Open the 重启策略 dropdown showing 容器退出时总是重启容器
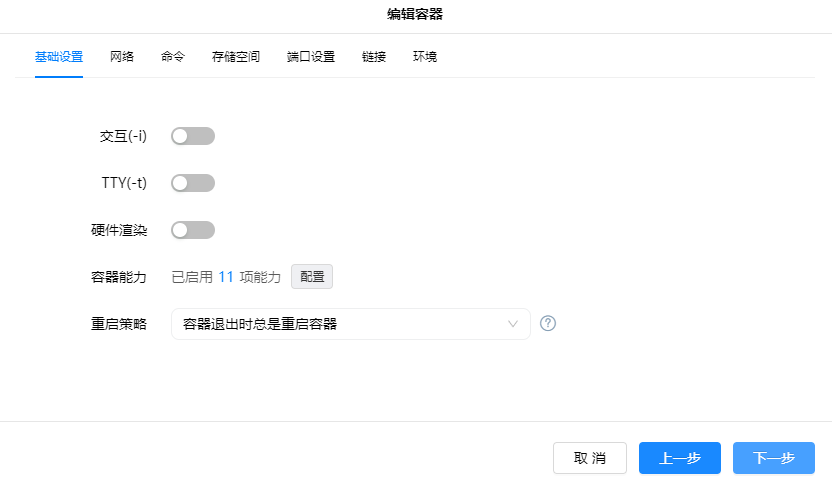Screen dimensions: 832x486 pyautogui.click(x=350, y=324)
